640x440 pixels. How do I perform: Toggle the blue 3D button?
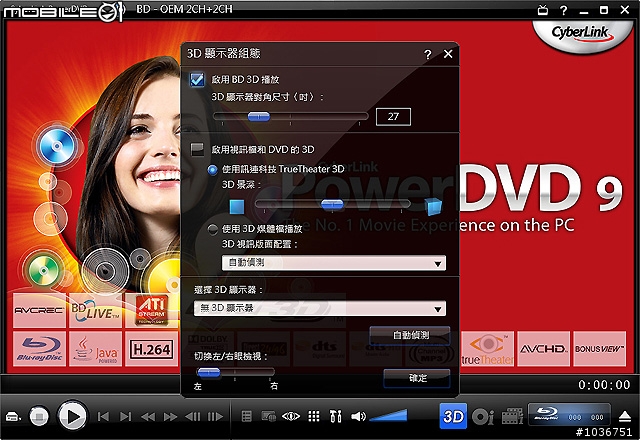coord(453,416)
